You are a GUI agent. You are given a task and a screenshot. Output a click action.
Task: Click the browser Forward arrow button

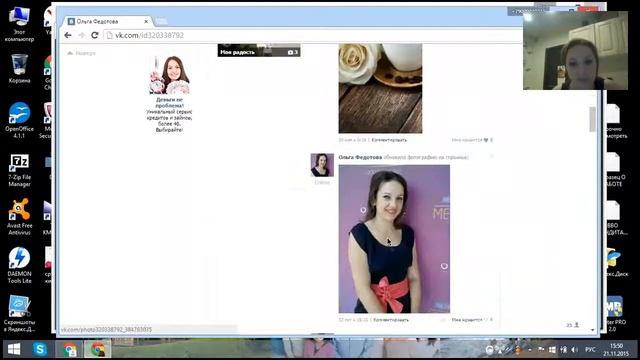(81, 36)
